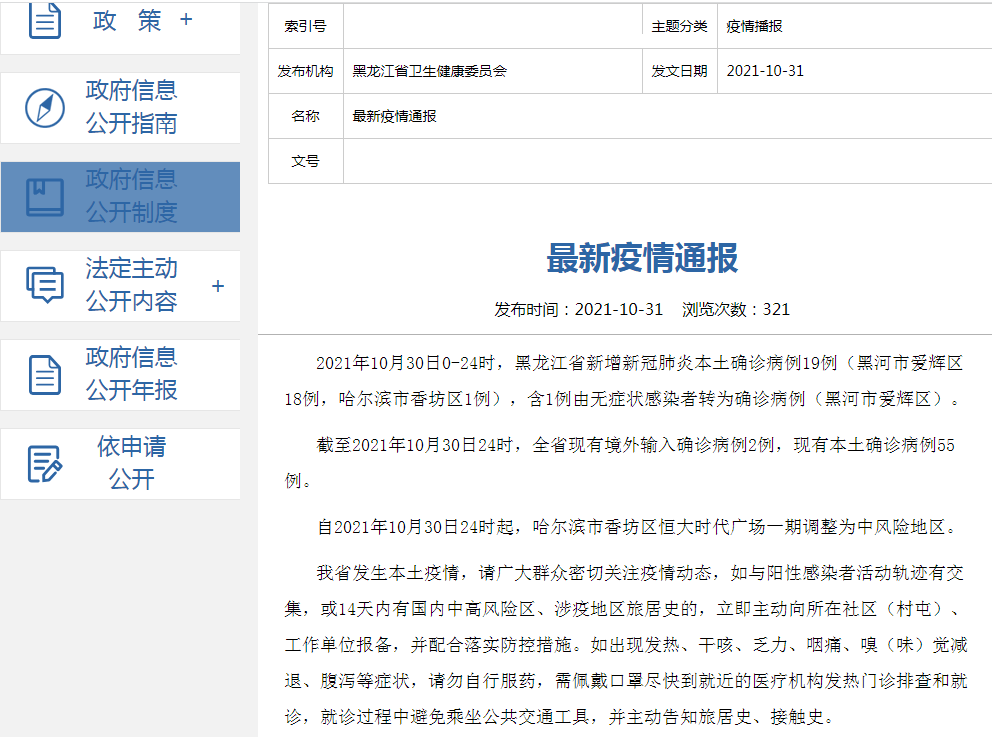
Task: Click the document icon for 政府信息公开年报
Action: 45,375
